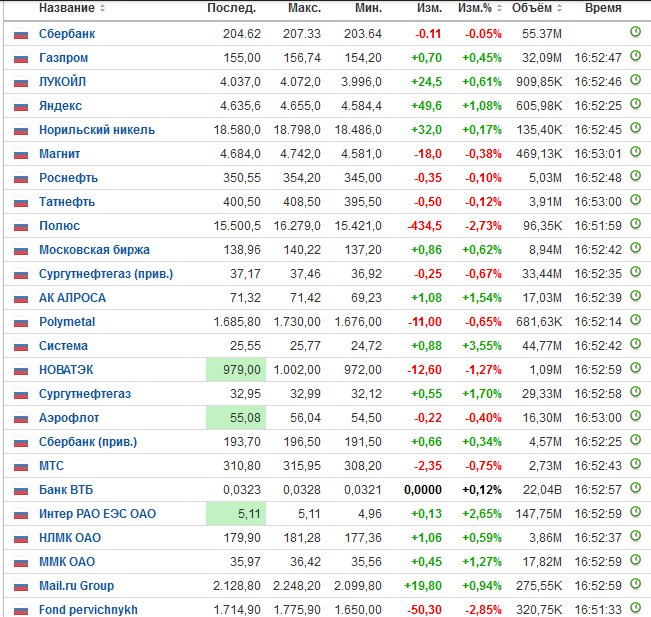Image resolution: width=651 pixels, height=617 pixels.
Task: Click the clock icon in the Московская биржа row
Action: tap(635, 247)
